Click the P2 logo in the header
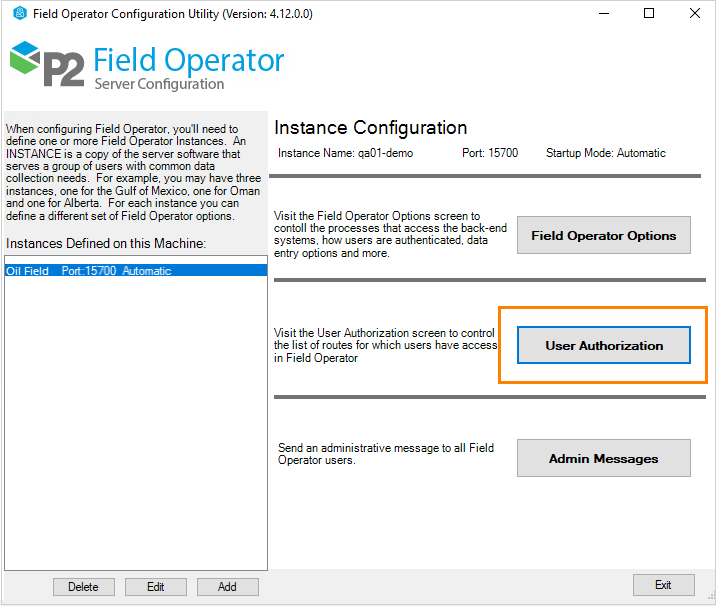 click(x=47, y=65)
